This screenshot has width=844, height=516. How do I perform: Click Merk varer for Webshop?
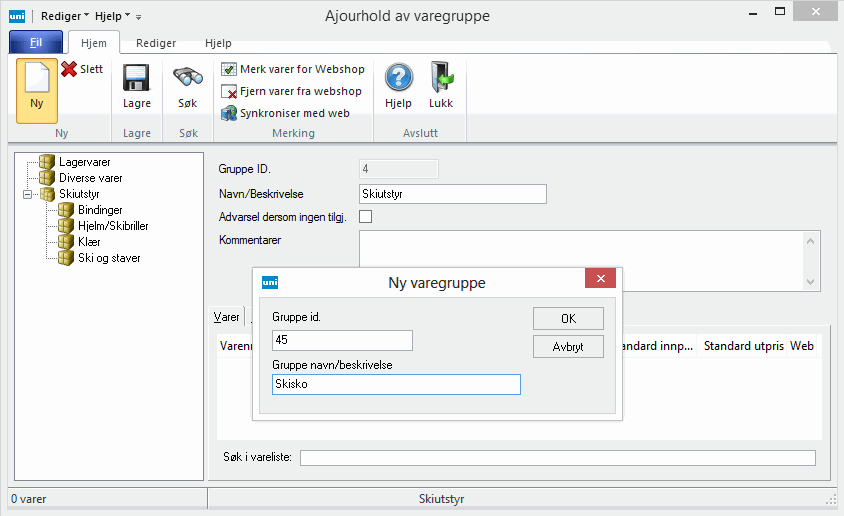coord(293,69)
